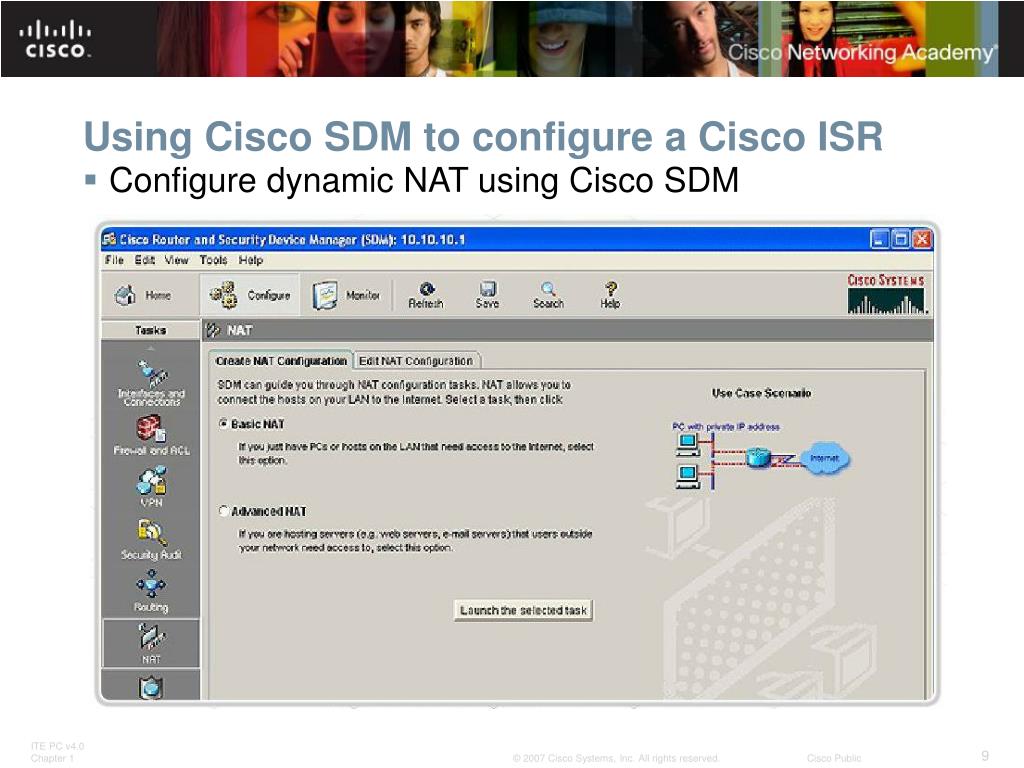Maximize the SDM window
The width and height of the screenshot is (1024, 768).
[x=901, y=239]
